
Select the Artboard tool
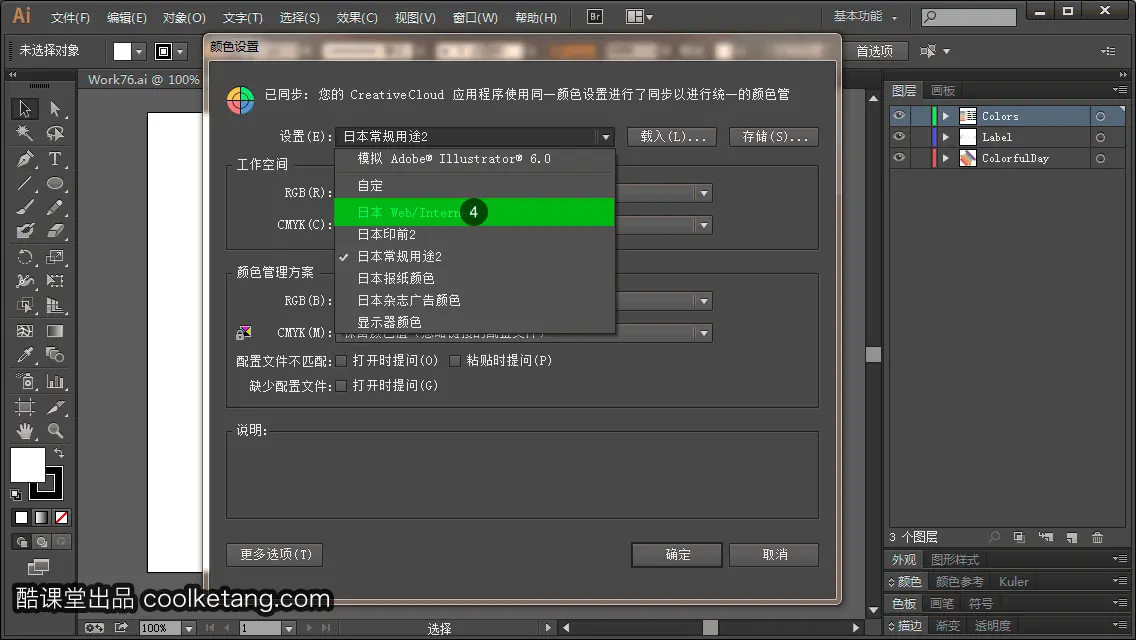pyautogui.click(x=25, y=407)
